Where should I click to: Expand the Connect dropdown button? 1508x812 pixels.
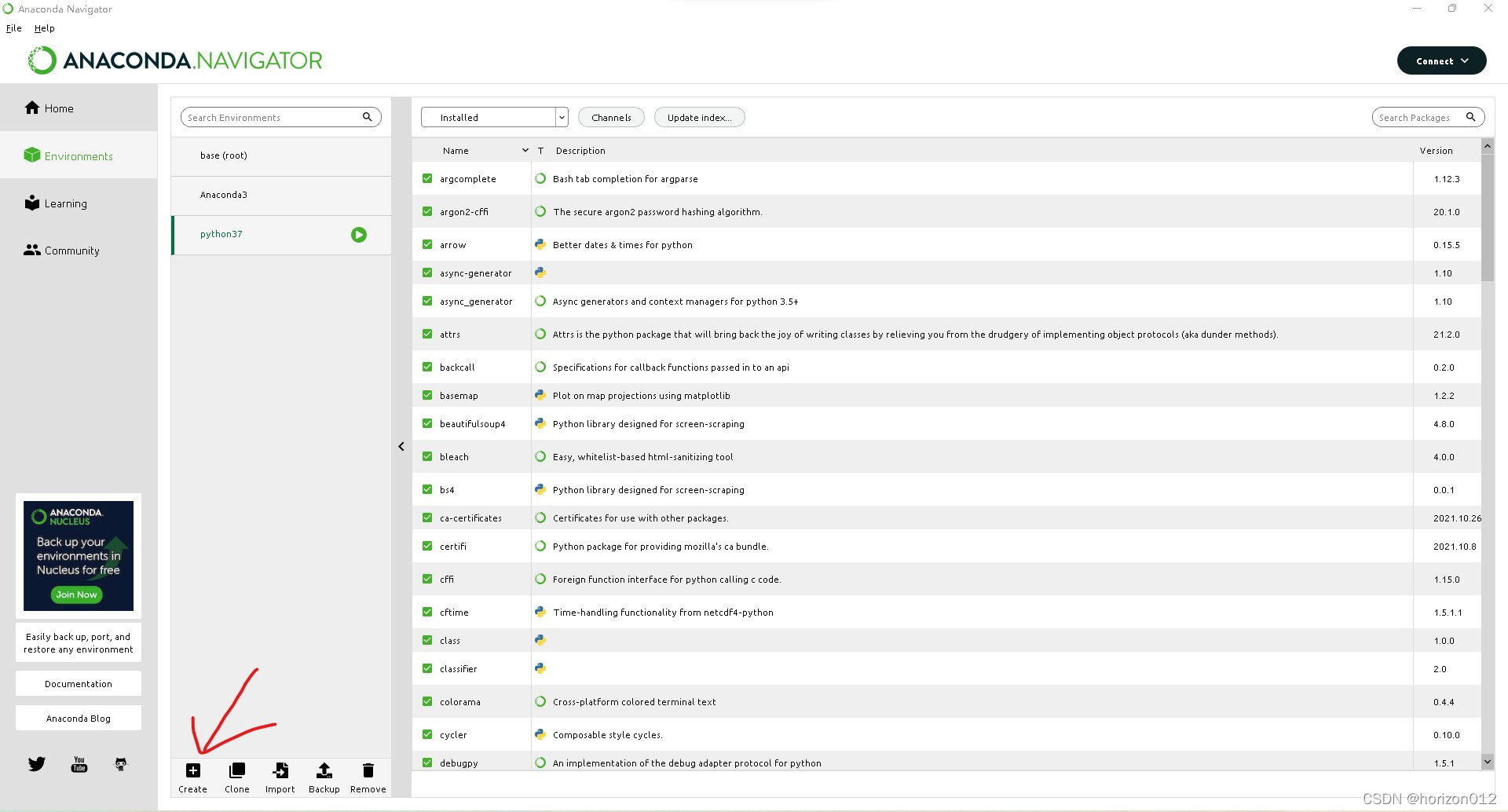click(1441, 60)
